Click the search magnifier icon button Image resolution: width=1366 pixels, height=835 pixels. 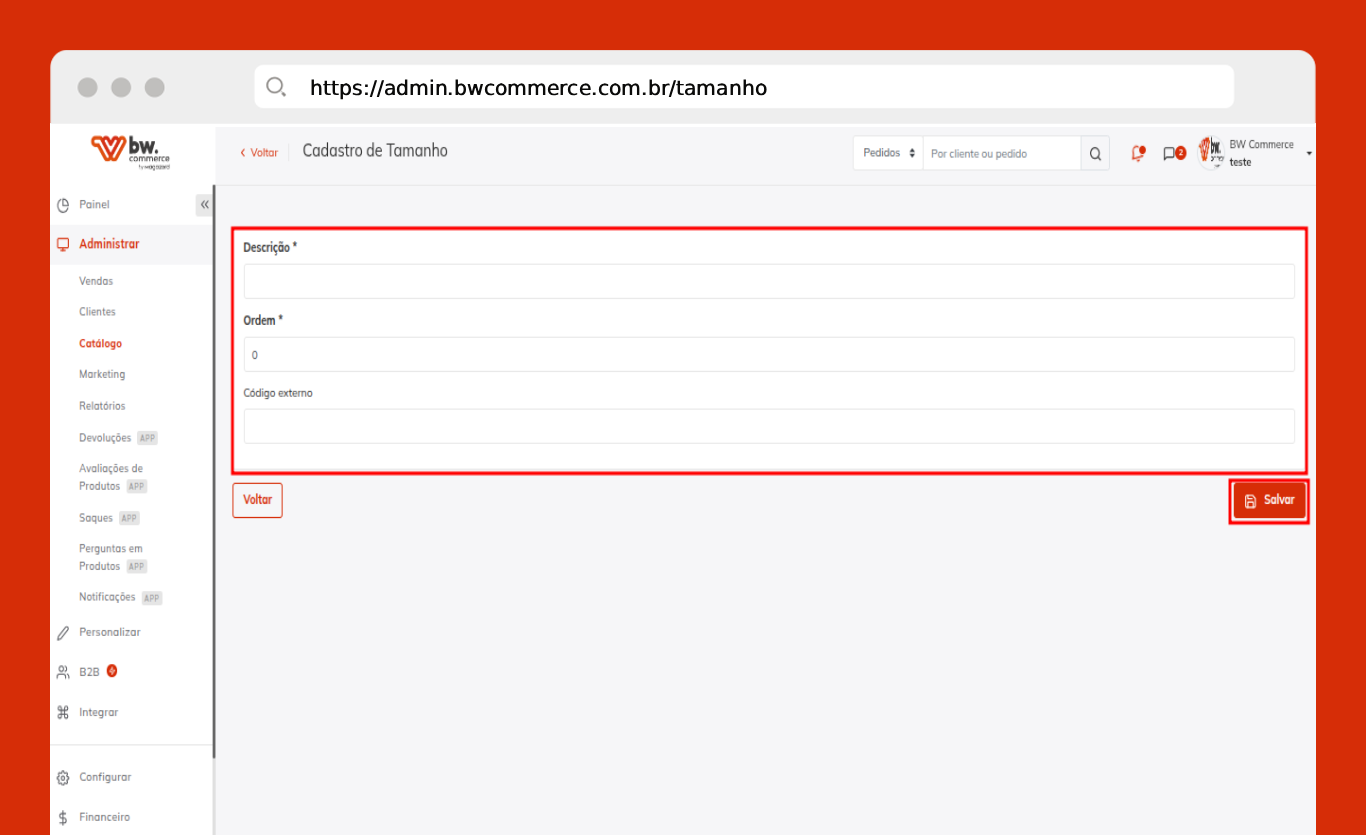[x=1095, y=154]
